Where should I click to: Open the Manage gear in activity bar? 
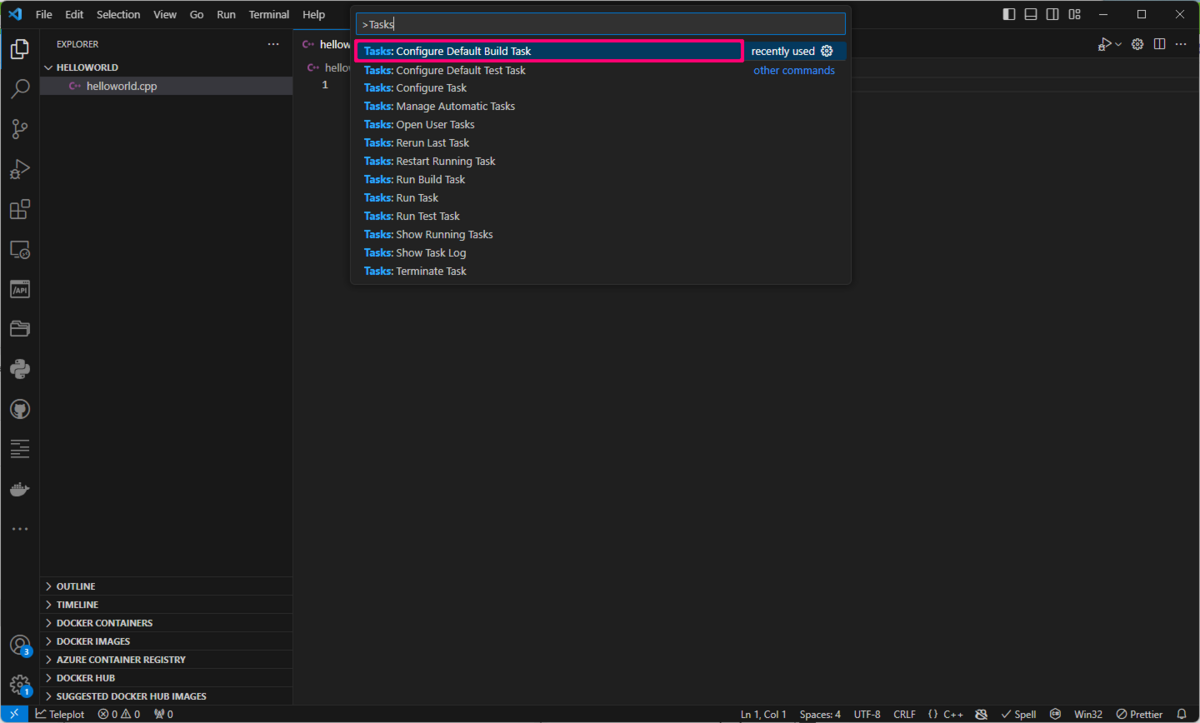pos(20,685)
